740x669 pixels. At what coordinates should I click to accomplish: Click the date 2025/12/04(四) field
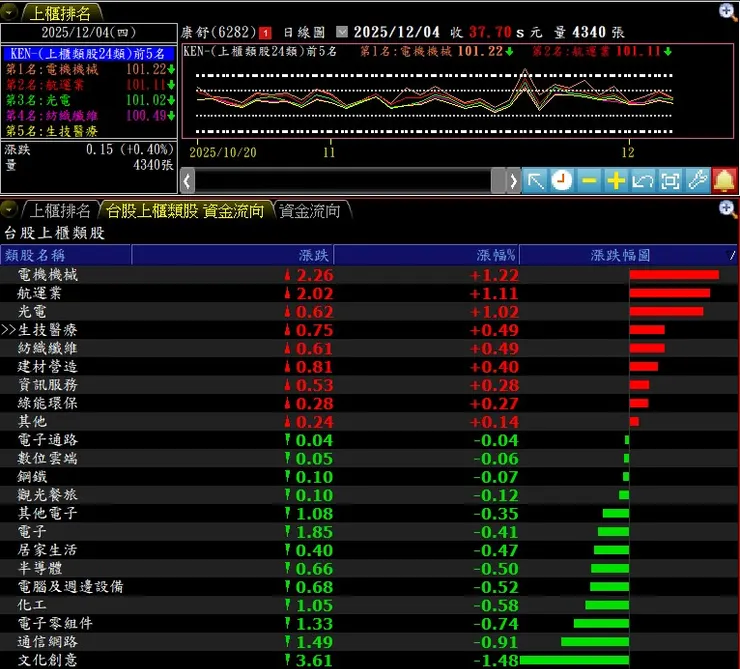89,33
